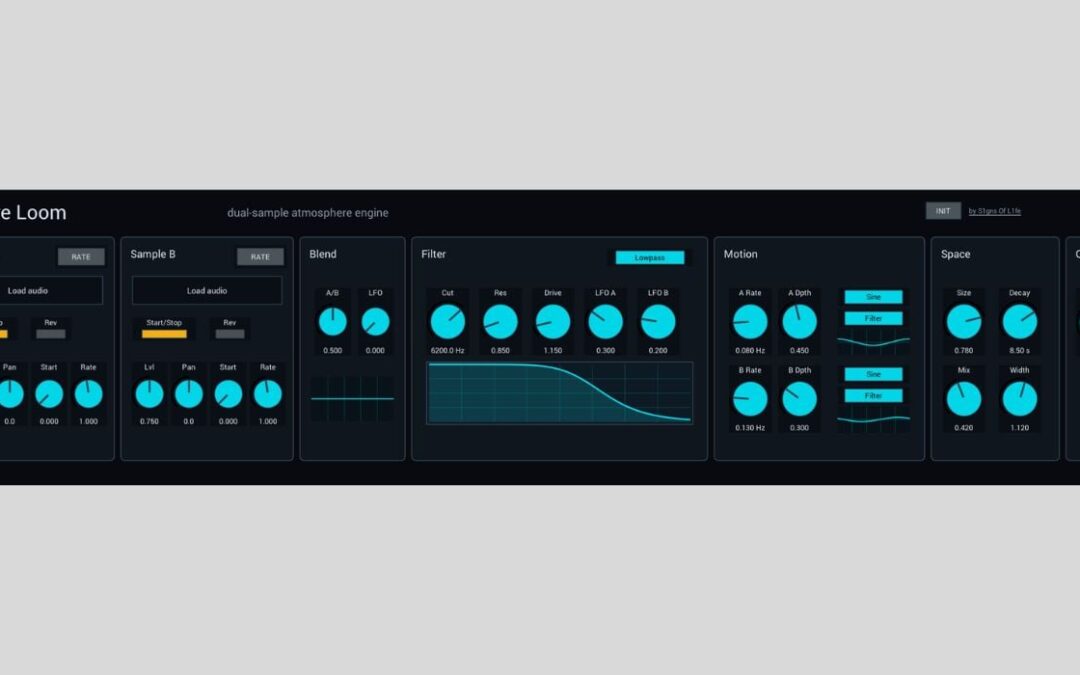Viewport: 1080px width, 675px height.
Task: Open LFO A Filter destination selector
Action: coord(873,318)
